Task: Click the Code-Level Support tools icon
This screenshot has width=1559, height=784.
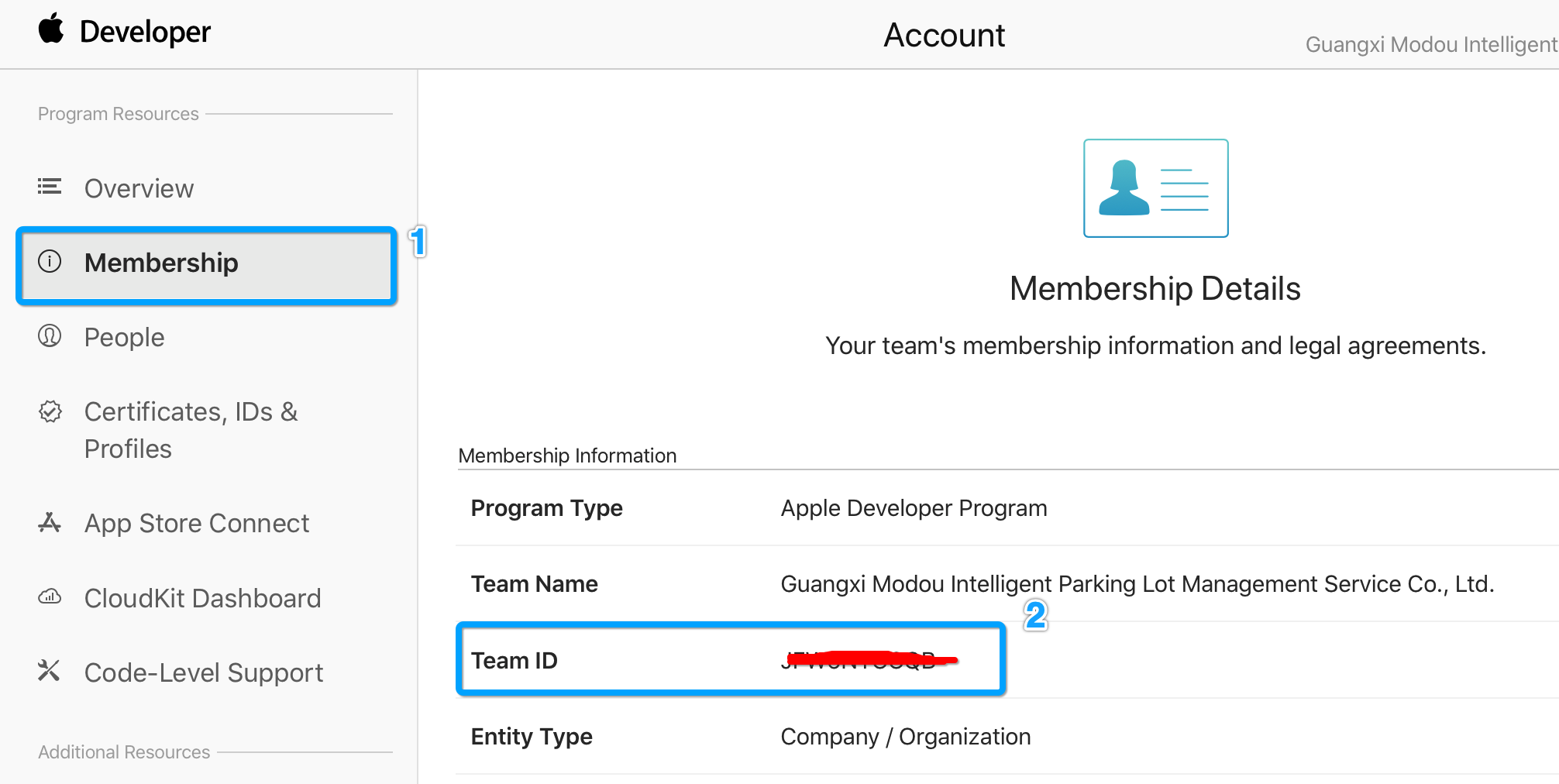Action: pyautogui.click(x=49, y=670)
